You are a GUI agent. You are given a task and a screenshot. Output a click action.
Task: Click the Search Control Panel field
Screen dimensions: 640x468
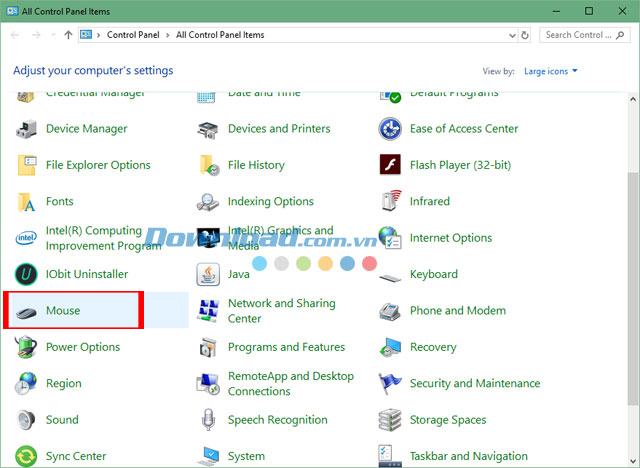pyautogui.click(x=585, y=35)
